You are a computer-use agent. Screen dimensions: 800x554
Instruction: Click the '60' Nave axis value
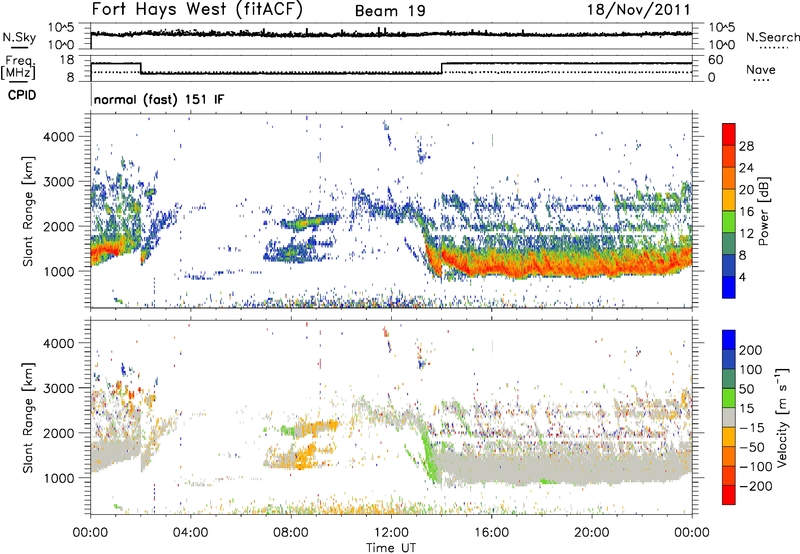716,60
